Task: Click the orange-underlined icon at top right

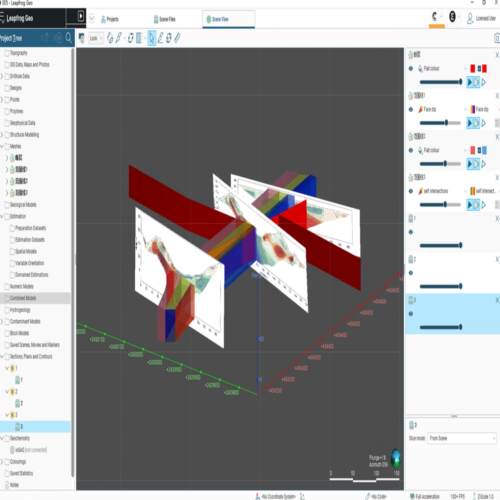Action: coord(435,17)
